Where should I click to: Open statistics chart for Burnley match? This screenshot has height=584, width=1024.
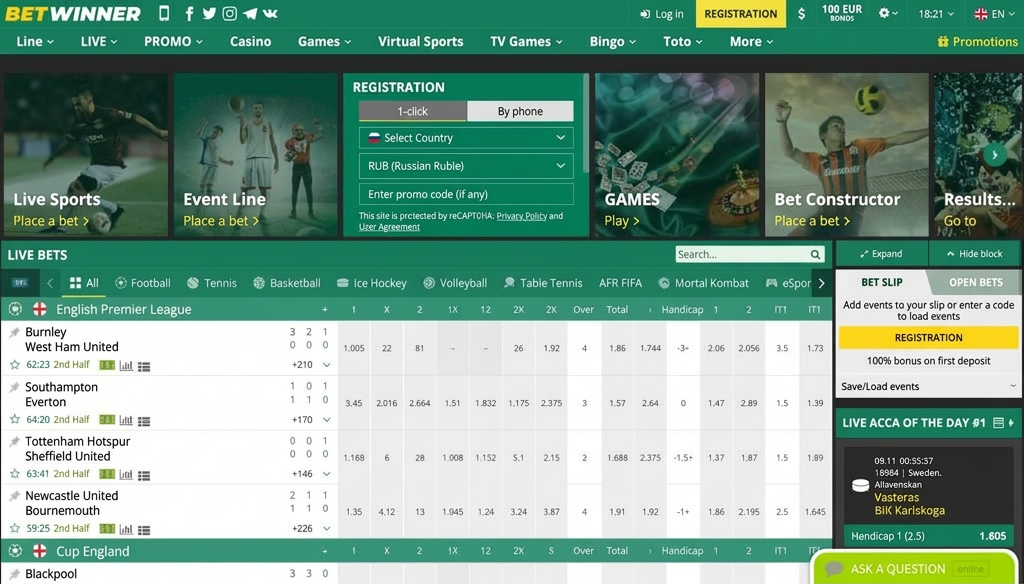(x=126, y=366)
